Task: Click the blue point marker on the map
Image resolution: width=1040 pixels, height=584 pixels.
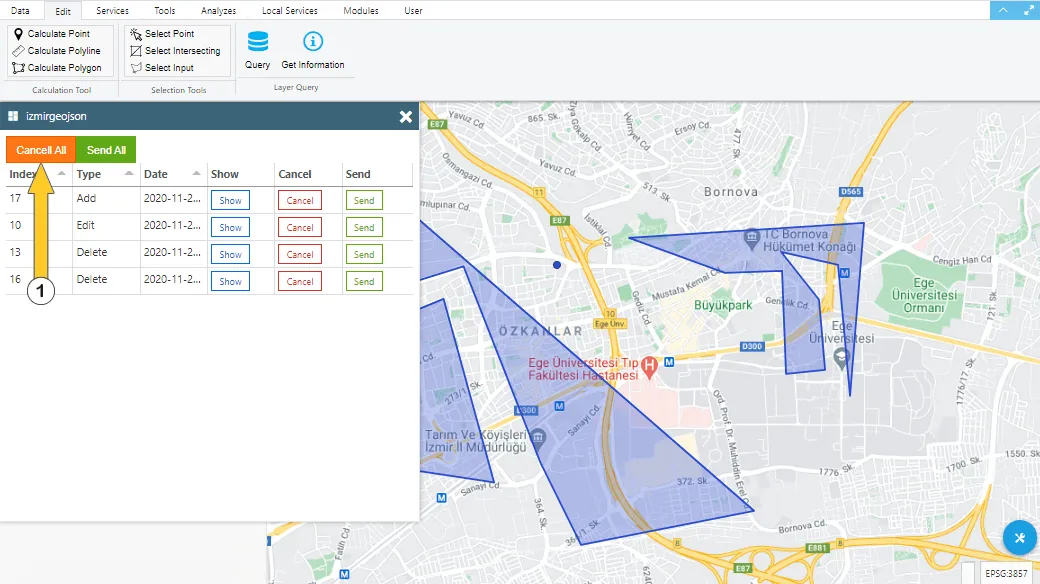Action: [557, 265]
